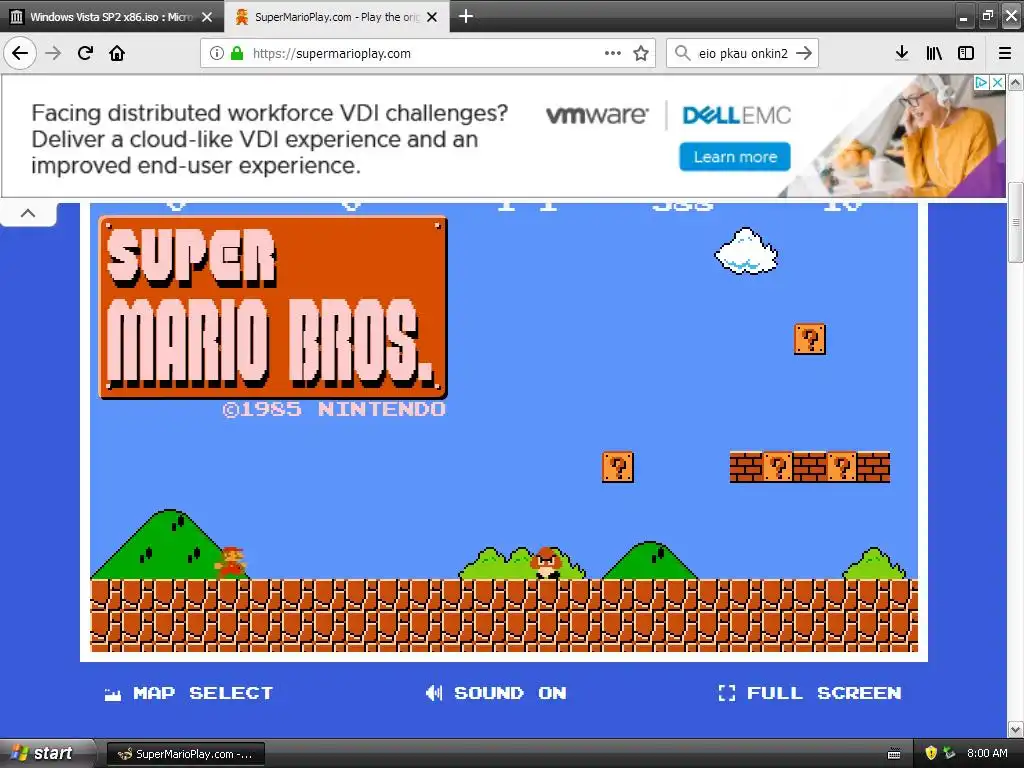
Task: Click the AdChoices triangle icon
Action: [x=981, y=82]
